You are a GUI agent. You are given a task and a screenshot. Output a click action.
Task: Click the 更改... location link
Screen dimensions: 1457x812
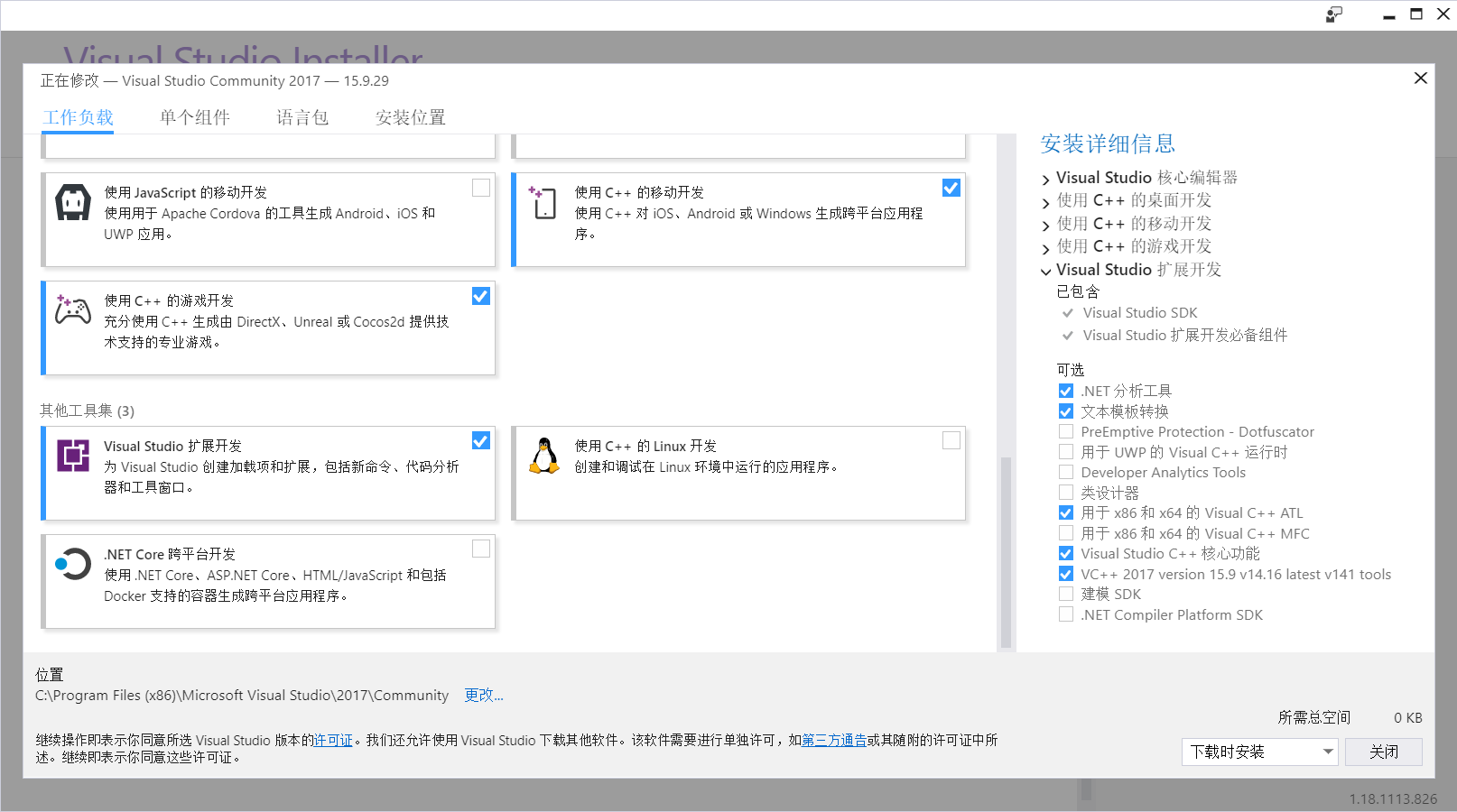coord(484,695)
